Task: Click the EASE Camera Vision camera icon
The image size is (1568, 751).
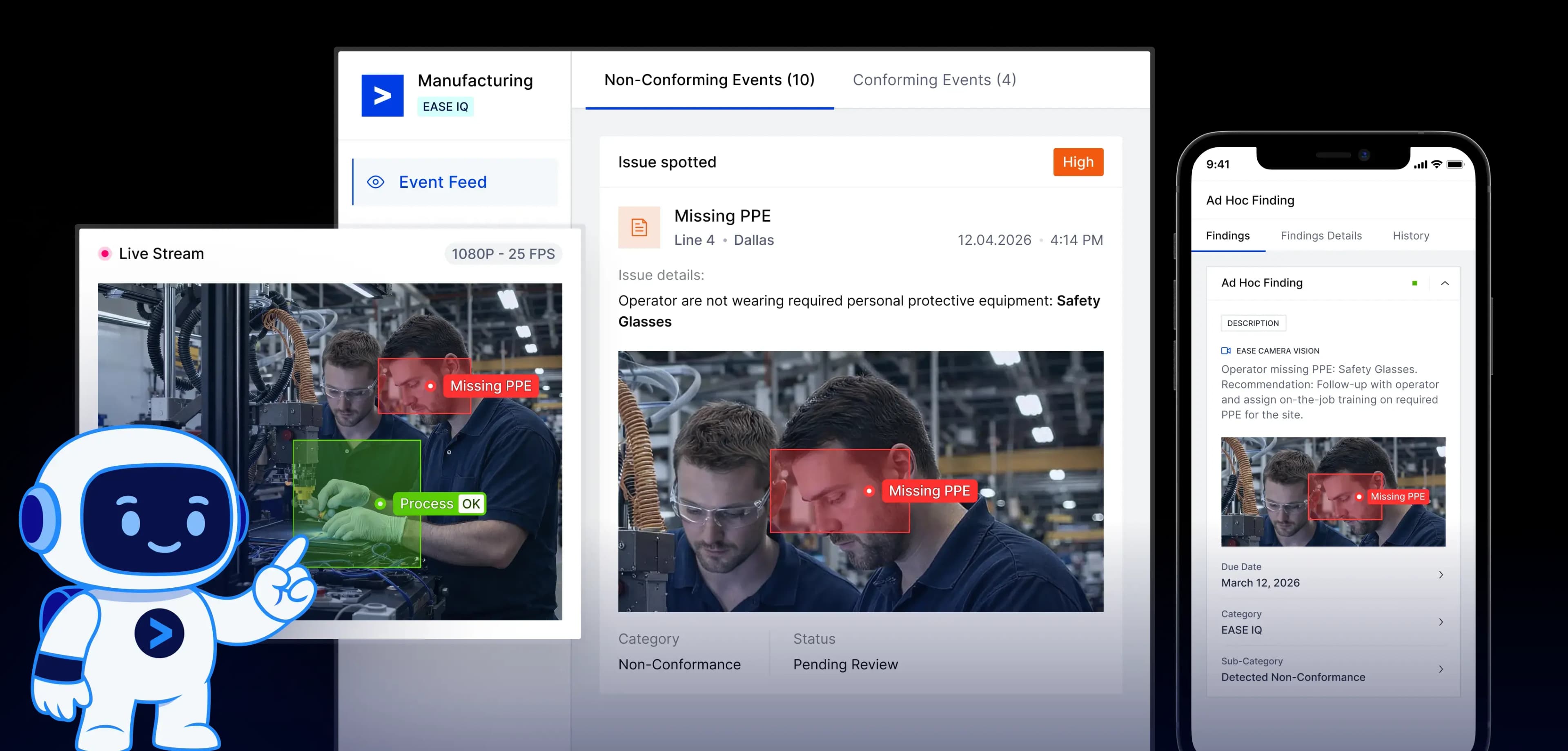Action: (x=1225, y=351)
